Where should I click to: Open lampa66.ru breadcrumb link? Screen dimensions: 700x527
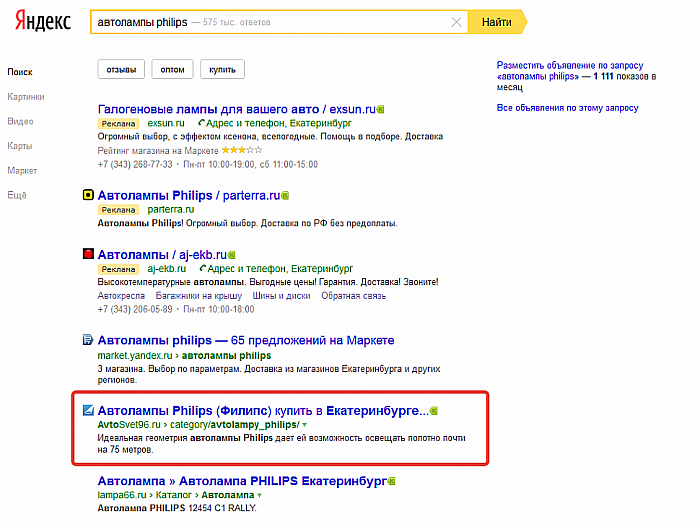click(x=122, y=495)
